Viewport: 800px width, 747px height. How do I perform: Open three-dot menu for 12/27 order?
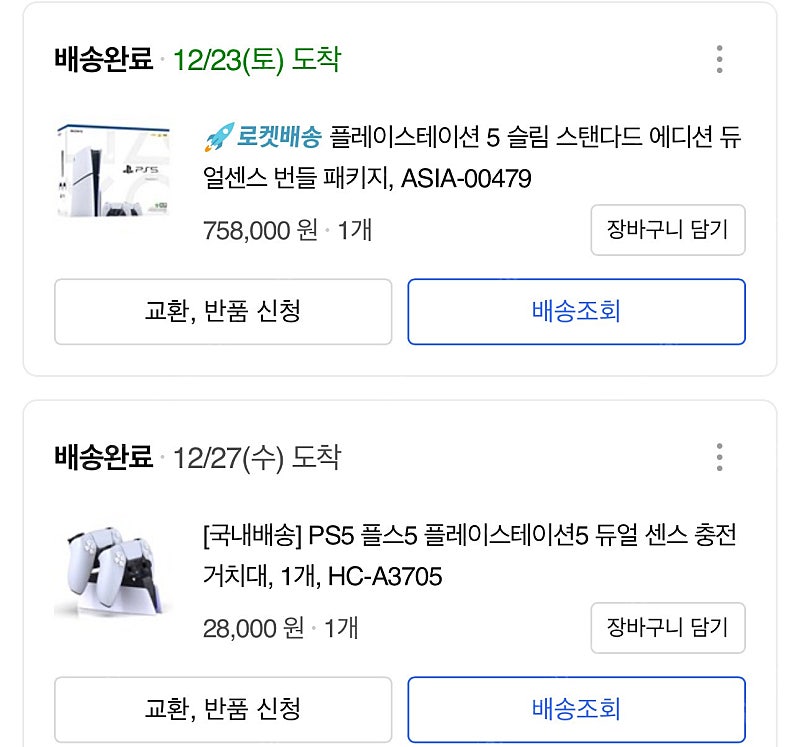pyautogui.click(x=719, y=457)
